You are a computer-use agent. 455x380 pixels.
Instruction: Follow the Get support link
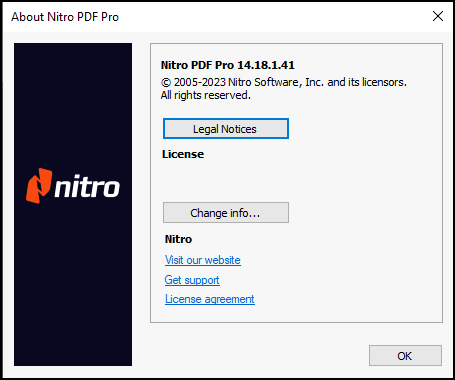192,280
